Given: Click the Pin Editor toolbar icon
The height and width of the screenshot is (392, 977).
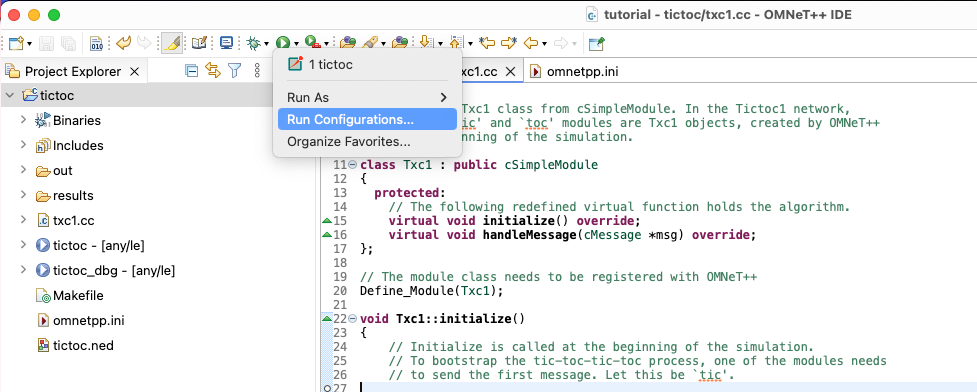Looking at the screenshot, I should [x=597, y=43].
